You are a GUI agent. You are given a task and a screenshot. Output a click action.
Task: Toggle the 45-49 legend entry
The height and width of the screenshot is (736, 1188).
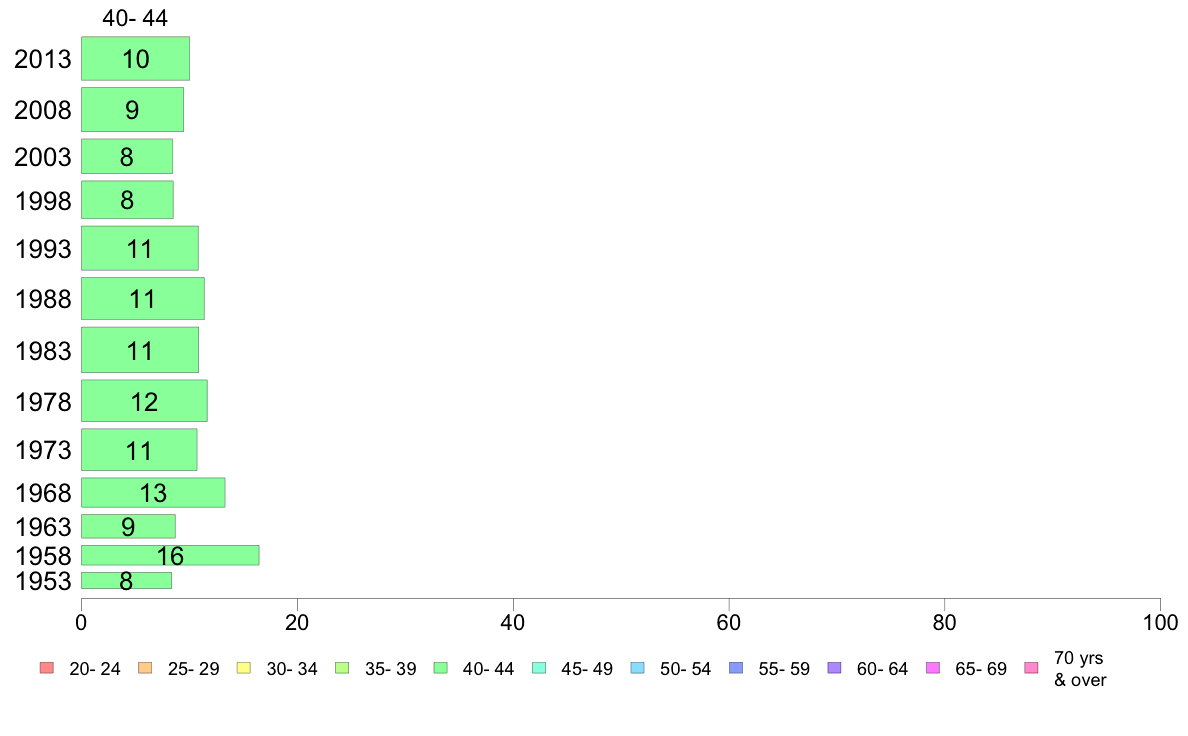tap(572, 669)
